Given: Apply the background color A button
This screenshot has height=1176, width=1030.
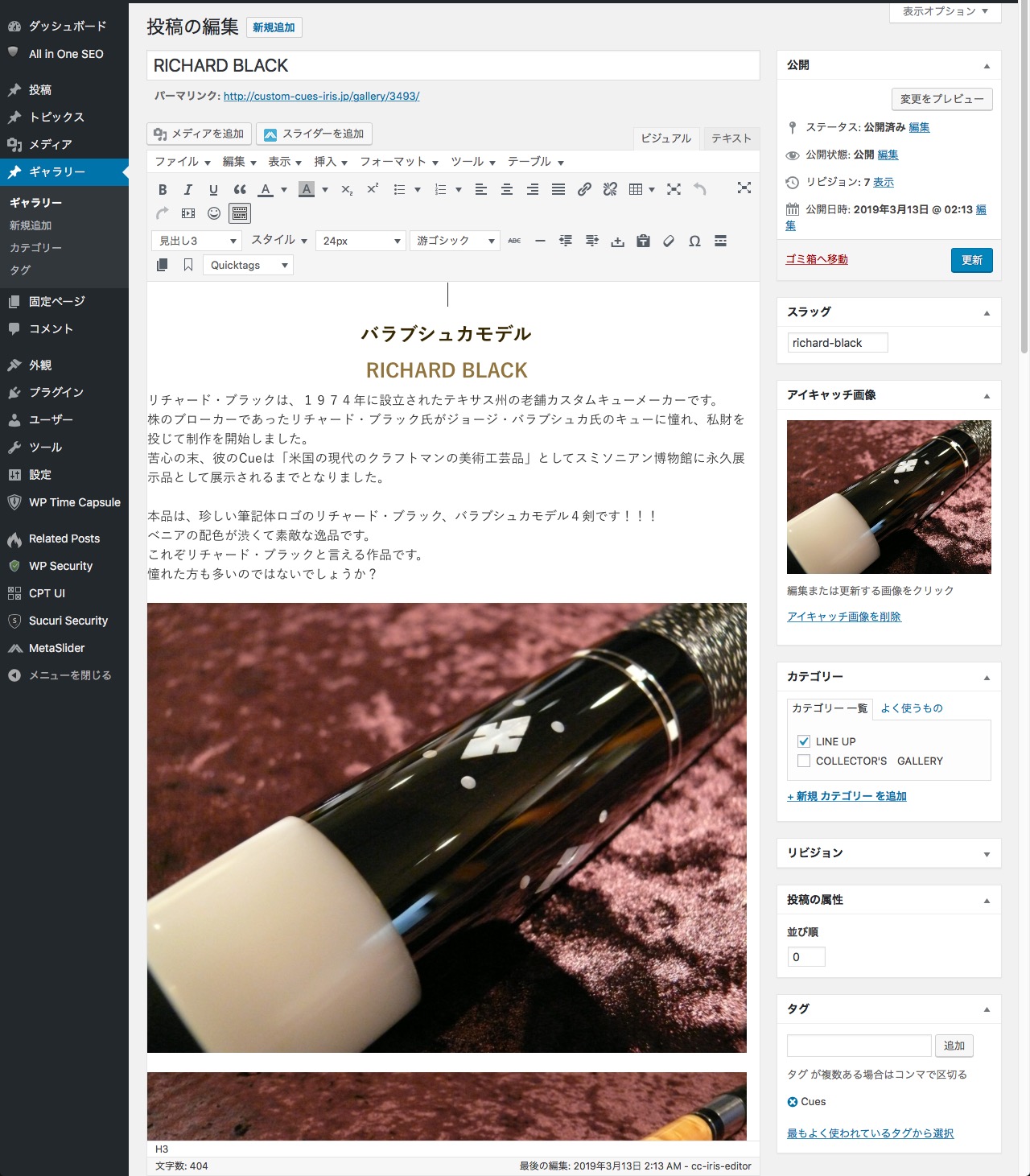Looking at the screenshot, I should click(x=307, y=189).
